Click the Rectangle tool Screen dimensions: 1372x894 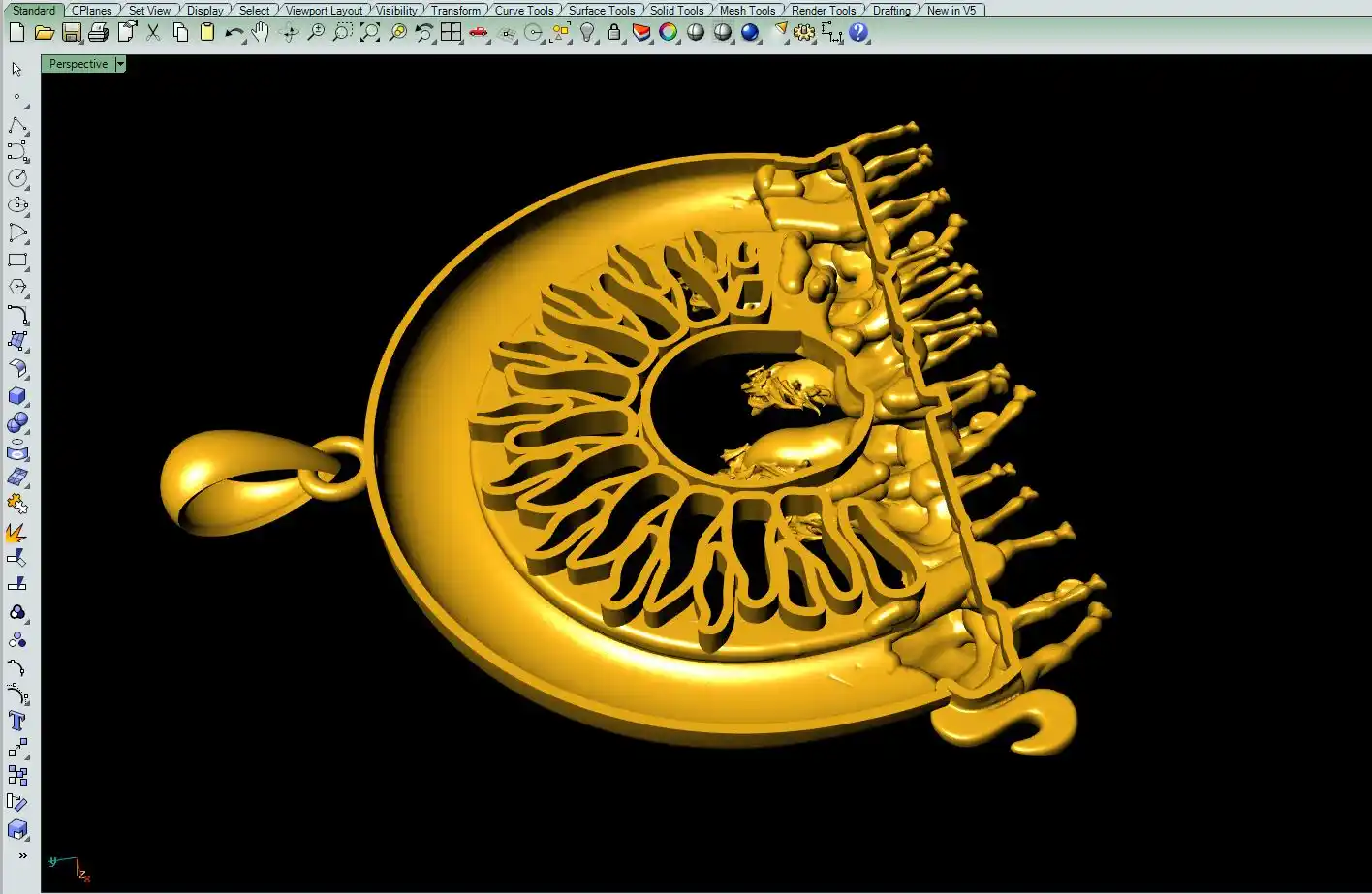(16, 261)
